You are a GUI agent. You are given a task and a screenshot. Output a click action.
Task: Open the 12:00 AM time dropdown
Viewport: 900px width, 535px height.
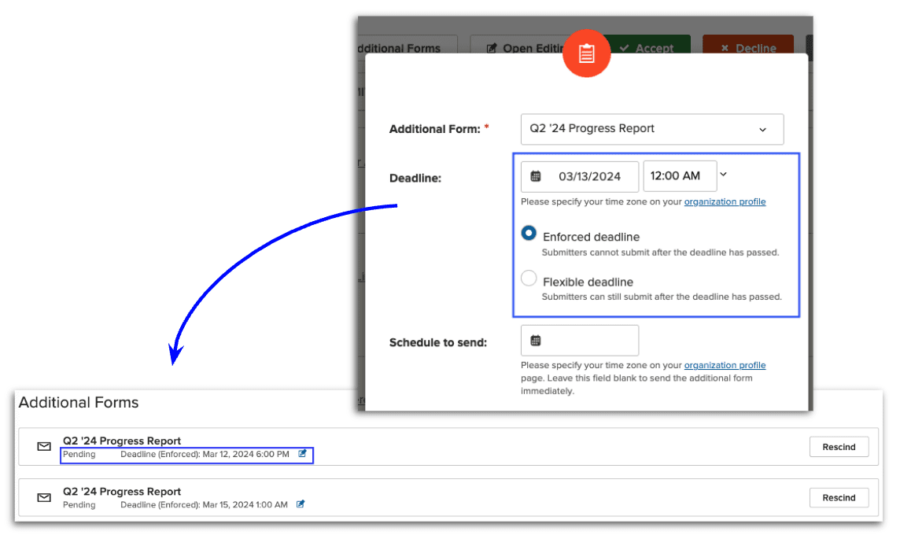pos(680,176)
